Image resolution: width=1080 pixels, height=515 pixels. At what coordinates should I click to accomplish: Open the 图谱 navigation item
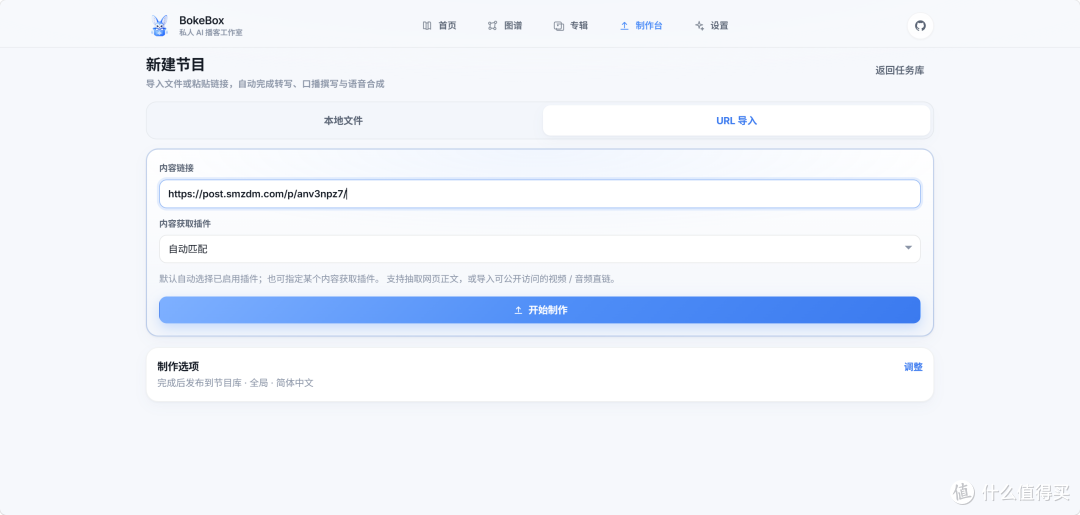505,25
